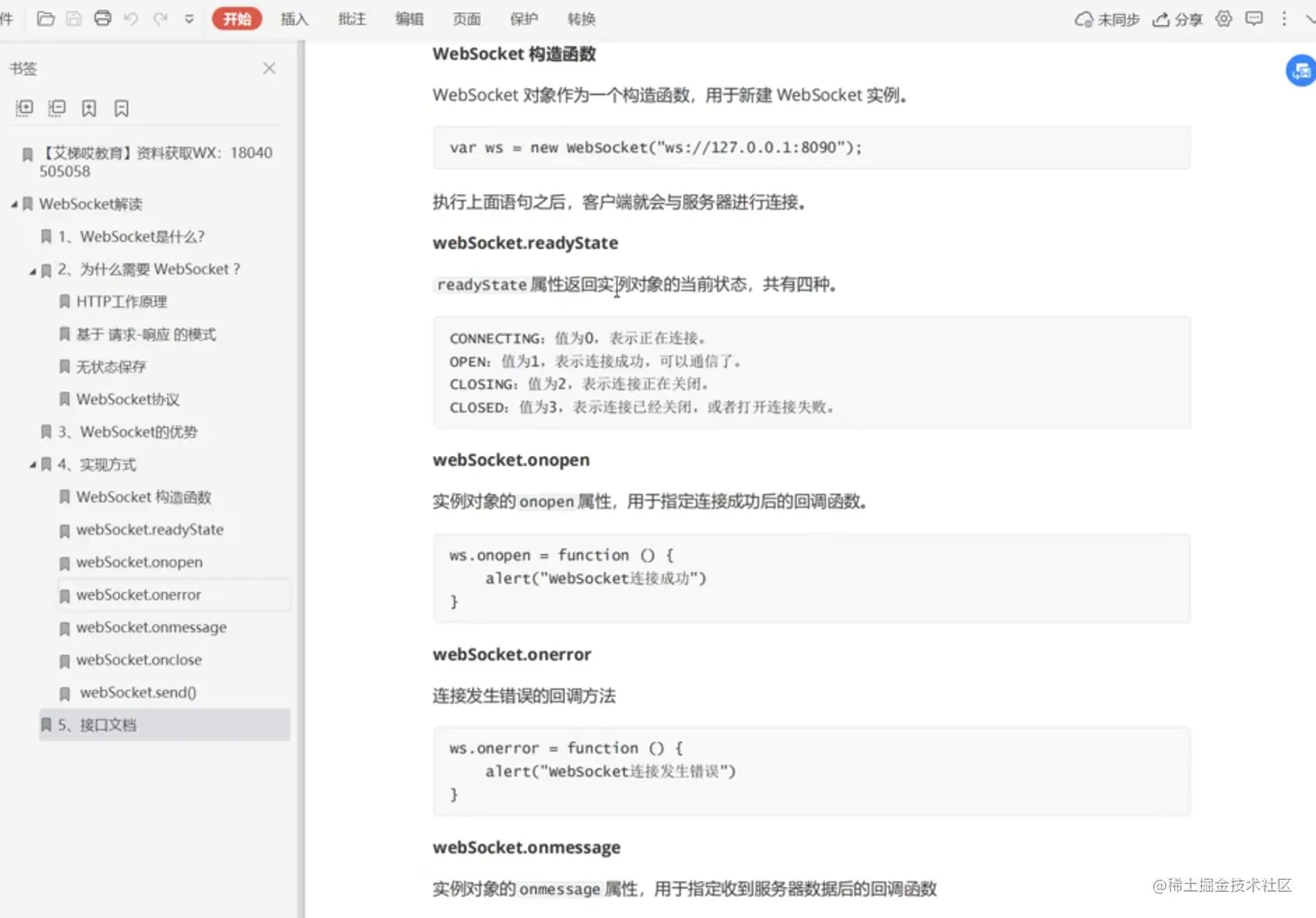1316x918 pixels.
Task: Open the 基于 请求-响应 的模式 bookmark
Action: pos(145,334)
